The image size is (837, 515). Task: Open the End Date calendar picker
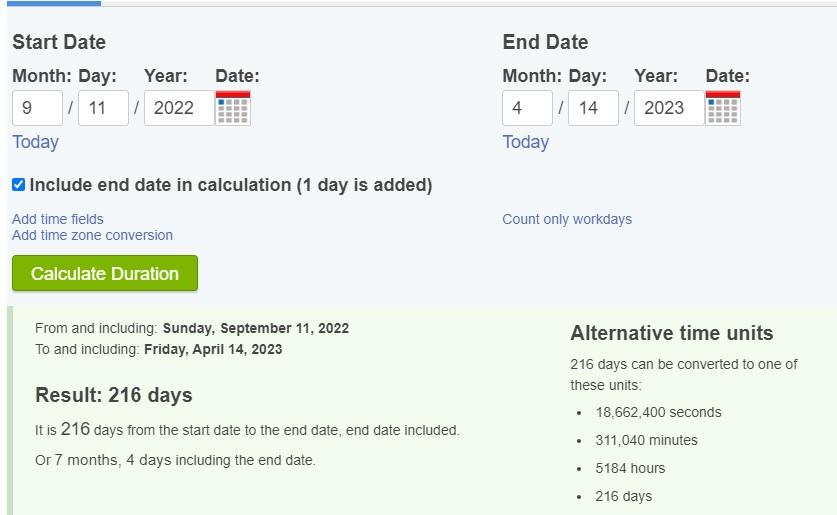723,108
